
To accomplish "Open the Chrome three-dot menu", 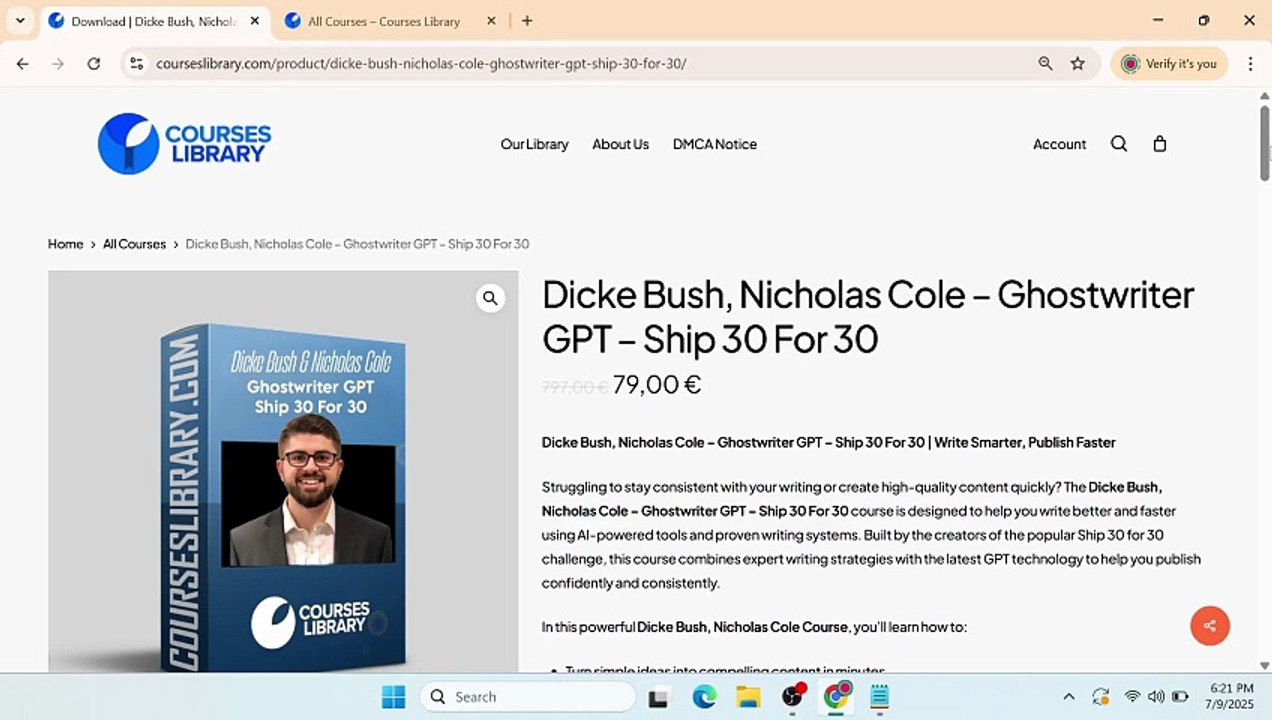I will click(x=1250, y=63).
